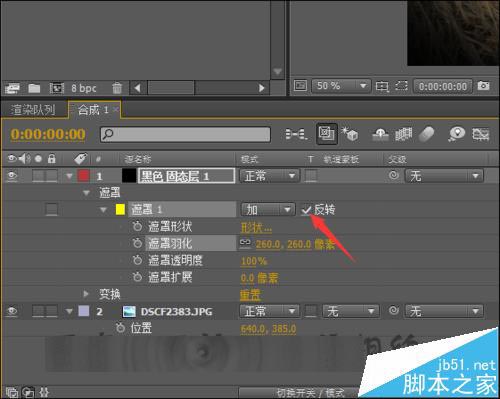Click lavender label color of layer 2
The width and height of the screenshot is (500, 399).
point(83,311)
